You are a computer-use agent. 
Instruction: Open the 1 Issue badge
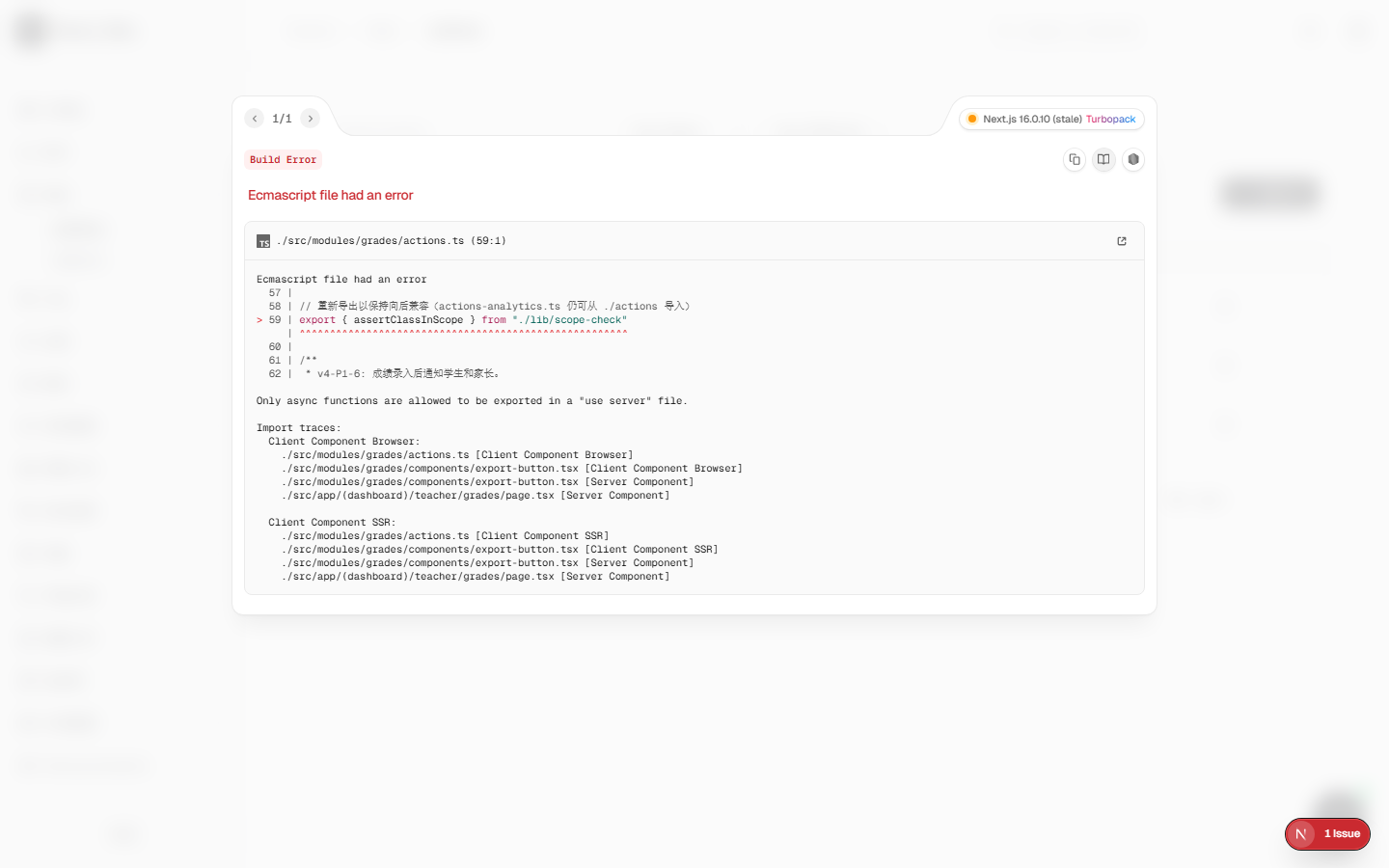(1342, 834)
